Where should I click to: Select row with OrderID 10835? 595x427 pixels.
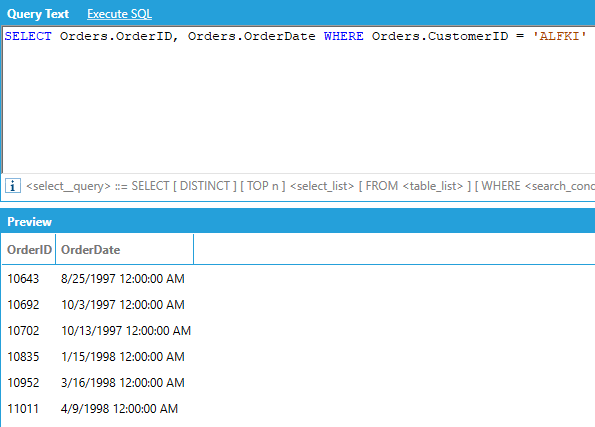299,357
